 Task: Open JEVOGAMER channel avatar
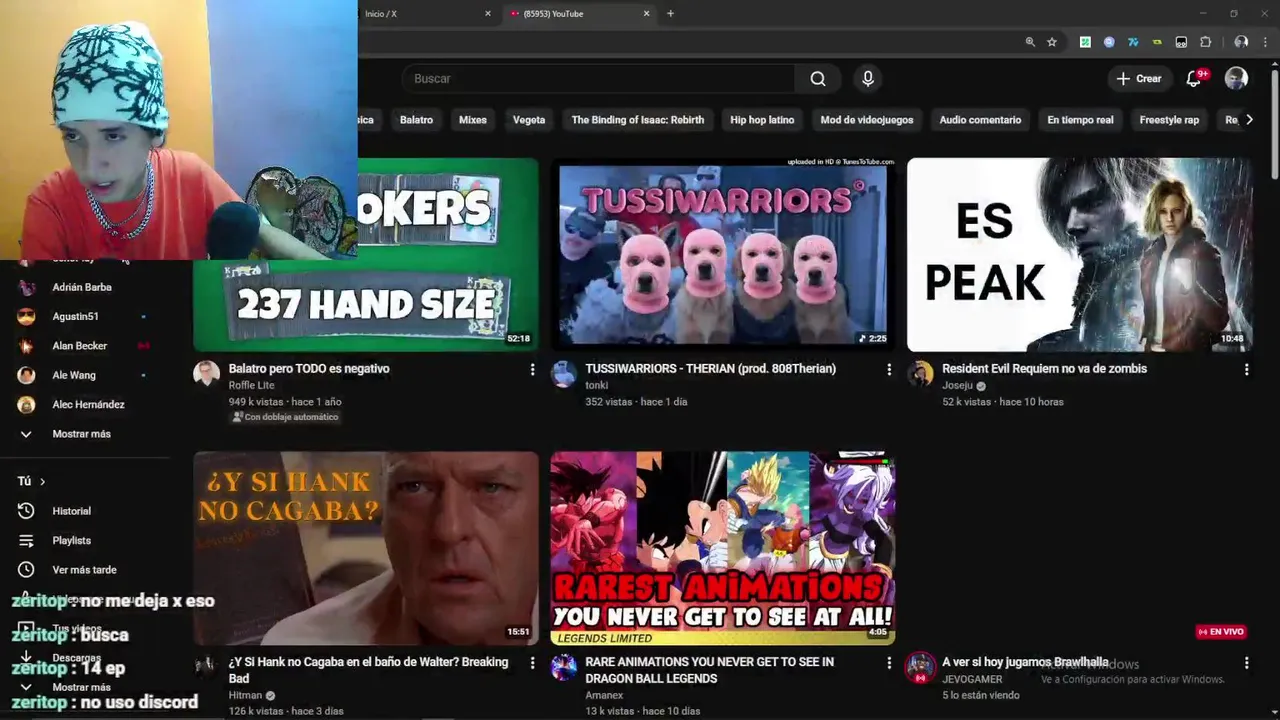coord(920,667)
